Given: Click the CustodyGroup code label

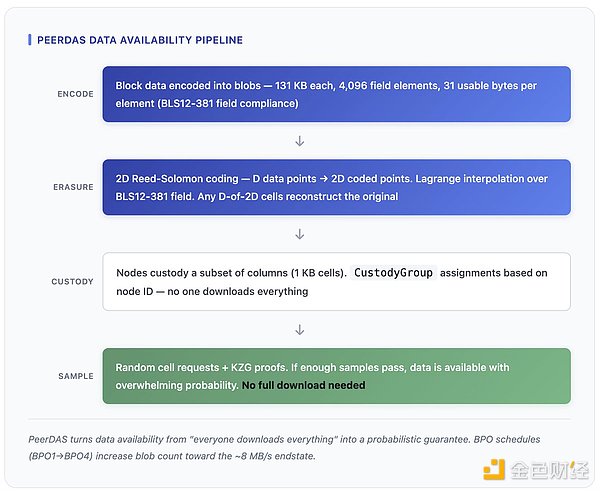Looking at the screenshot, I should click(x=394, y=272).
